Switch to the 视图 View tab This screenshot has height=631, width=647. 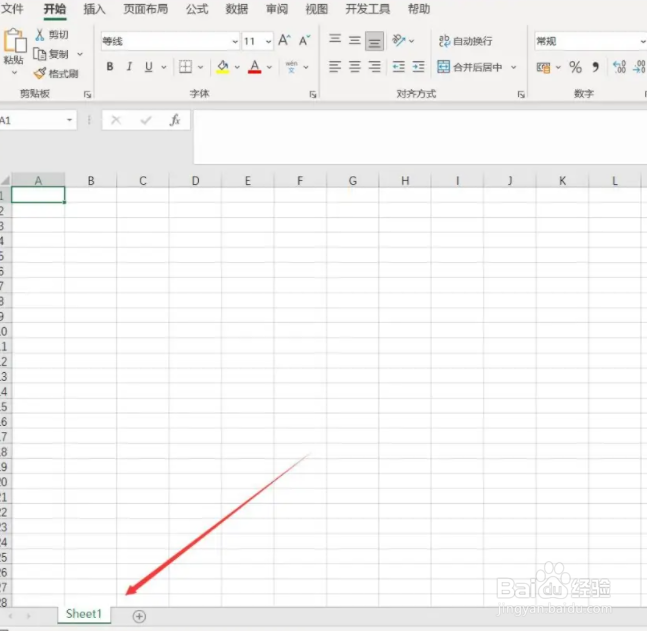click(x=316, y=9)
